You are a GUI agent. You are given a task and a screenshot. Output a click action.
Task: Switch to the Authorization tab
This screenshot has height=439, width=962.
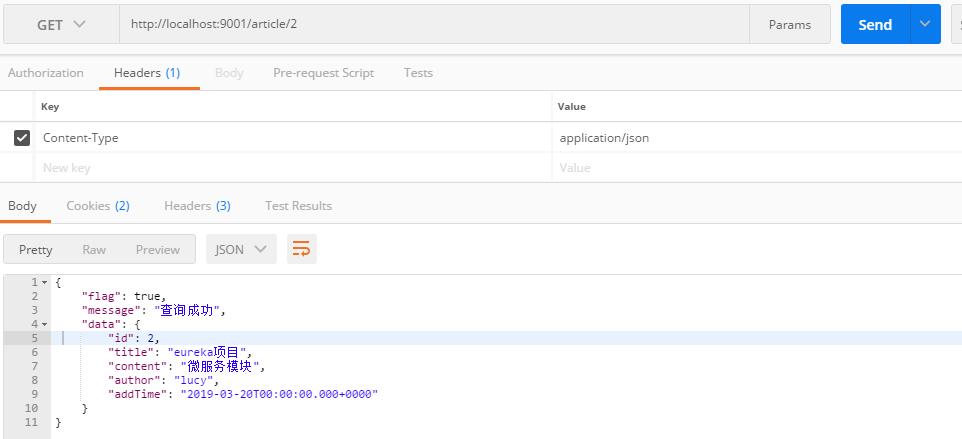[x=46, y=73]
